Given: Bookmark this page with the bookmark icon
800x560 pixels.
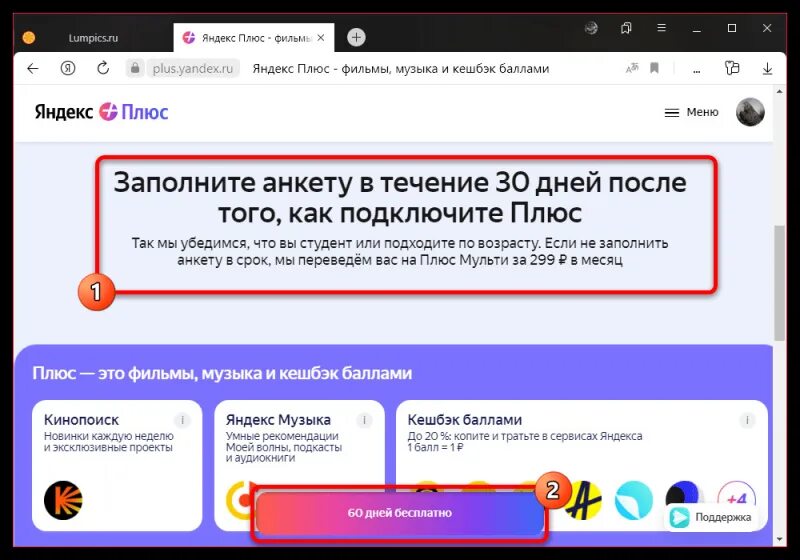Looking at the screenshot, I should [655, 68].
